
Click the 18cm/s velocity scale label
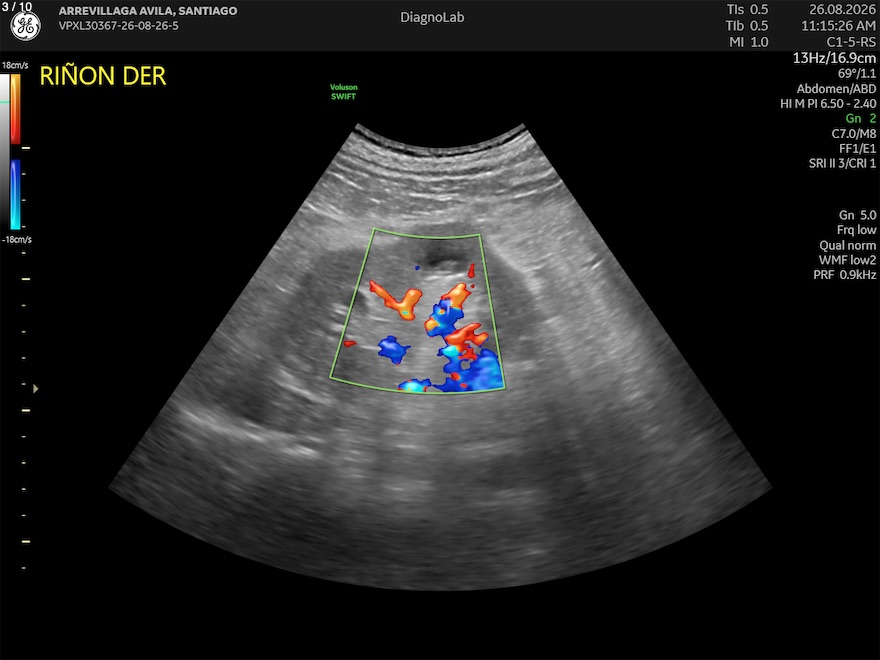pyautogui.click(x=15, y=65)
